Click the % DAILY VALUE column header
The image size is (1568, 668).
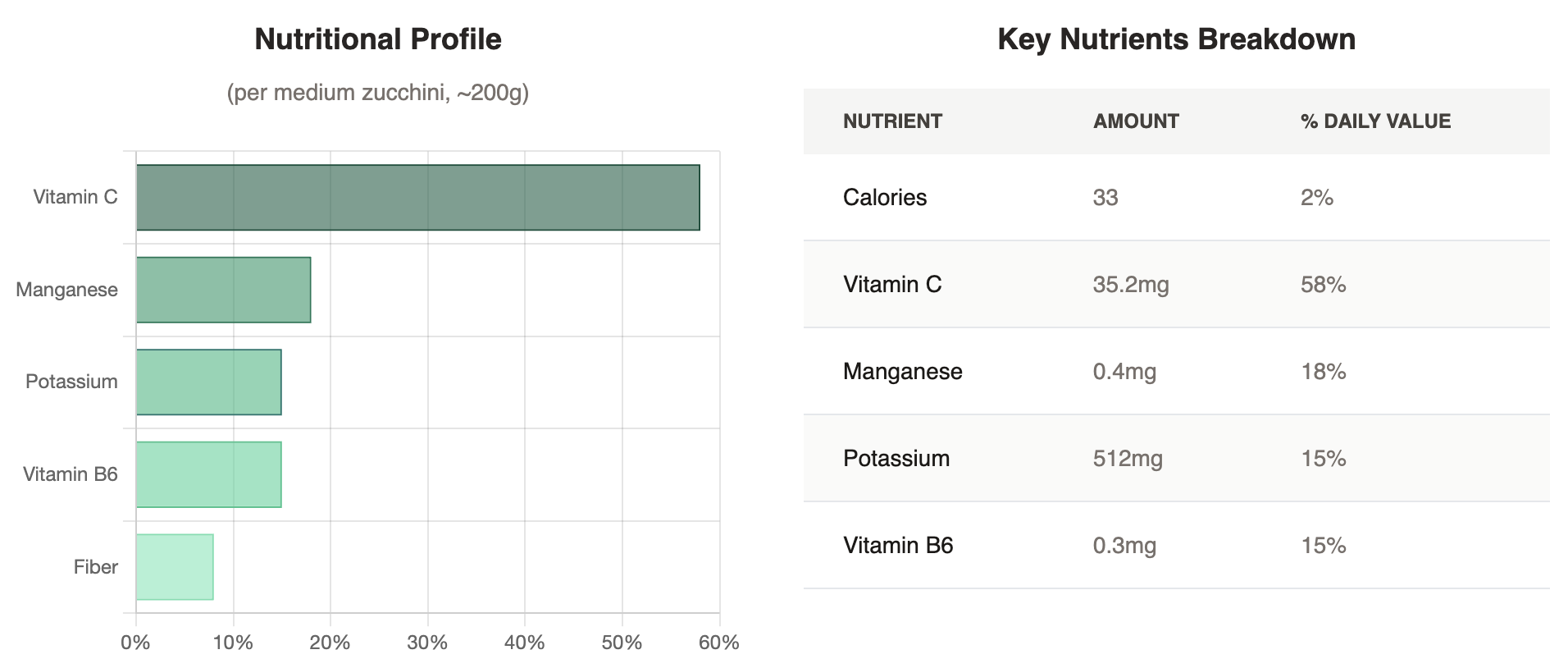click(x=1375, y=121)
